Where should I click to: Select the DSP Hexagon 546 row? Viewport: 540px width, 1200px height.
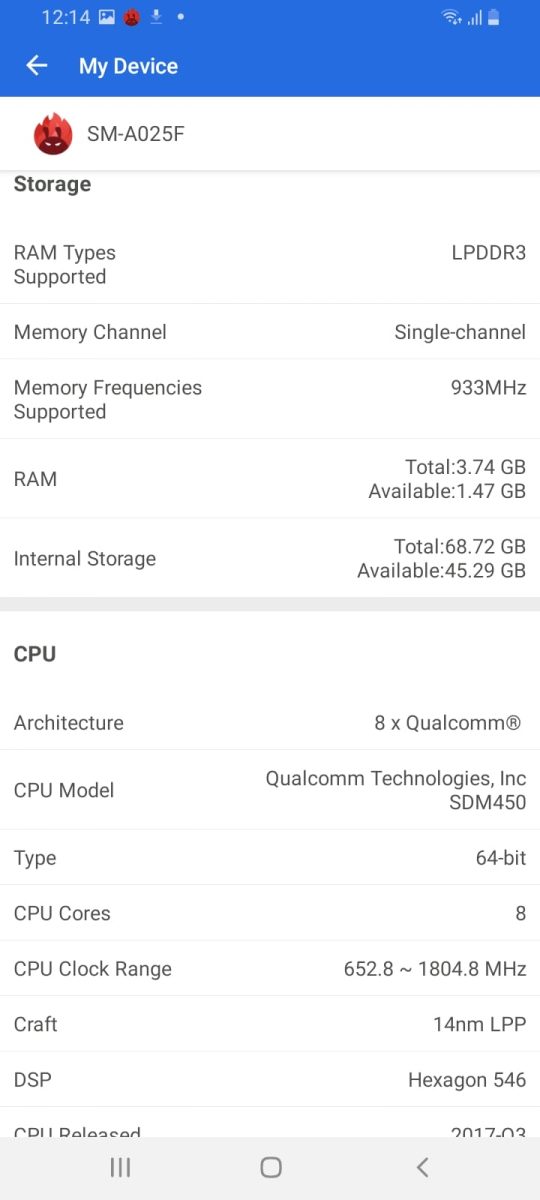[270, 1079]
